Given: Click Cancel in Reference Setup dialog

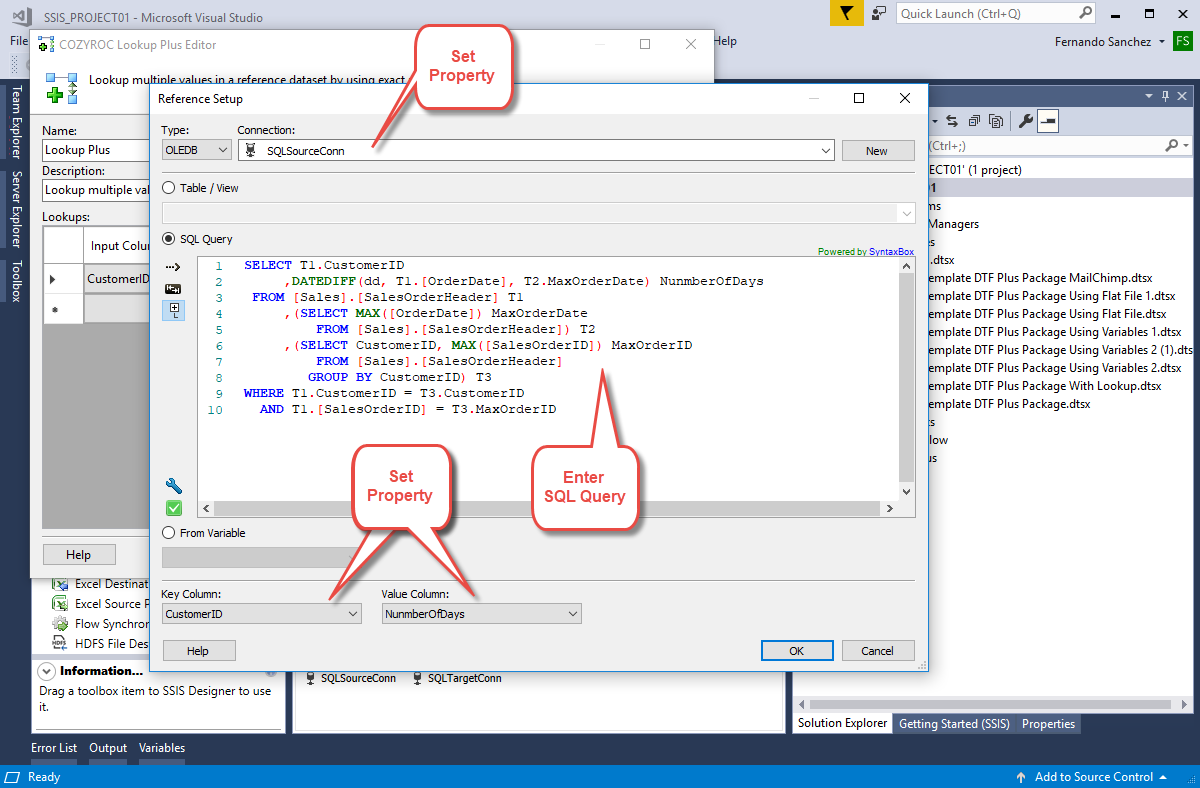Looking at the screenshot, I should click(877, 651).
